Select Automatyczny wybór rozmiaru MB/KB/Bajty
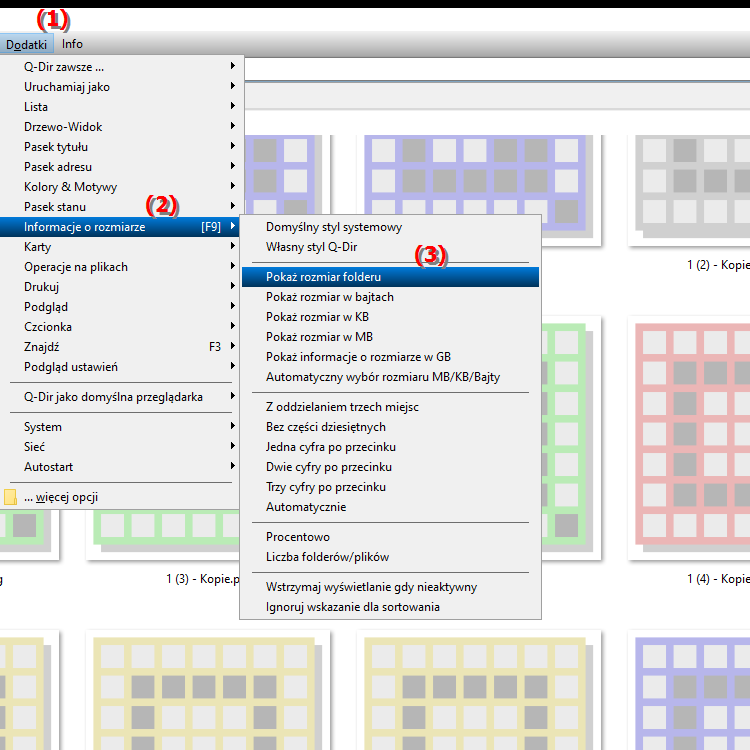The width and height of the screenshot is (750, 750). tap(390, 377)
